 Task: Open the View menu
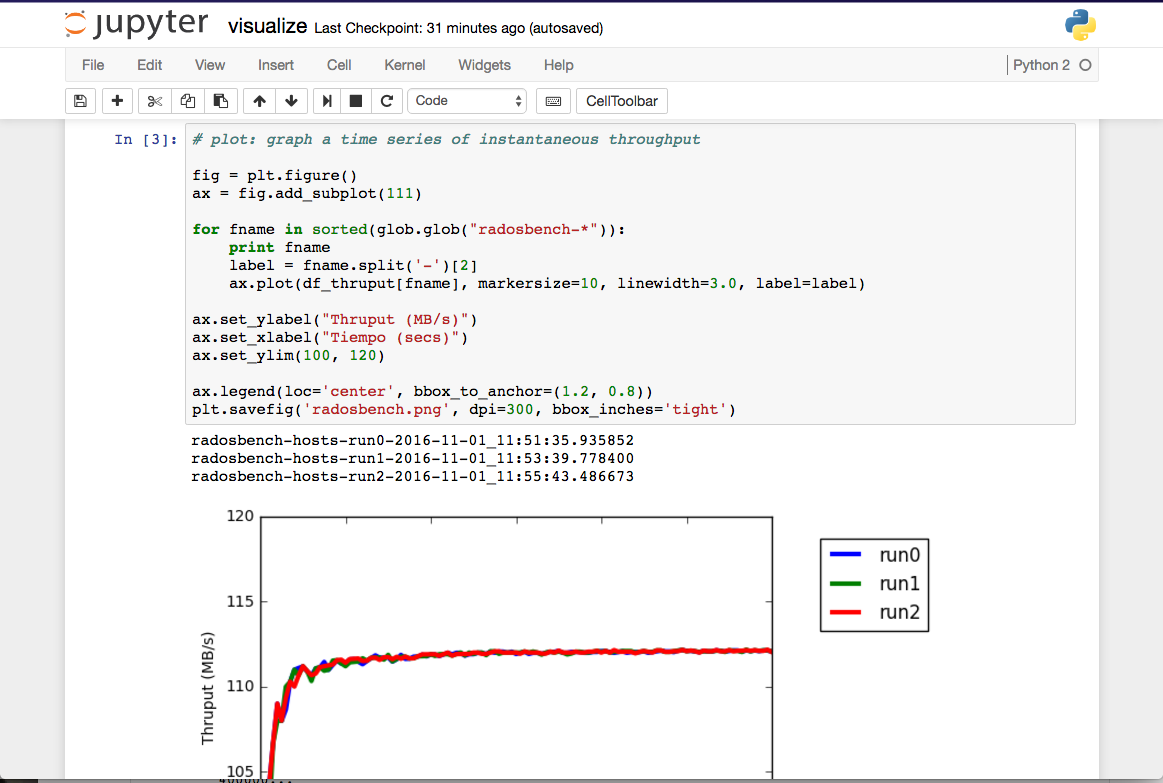pyautogui.click(x=210, y=65)
